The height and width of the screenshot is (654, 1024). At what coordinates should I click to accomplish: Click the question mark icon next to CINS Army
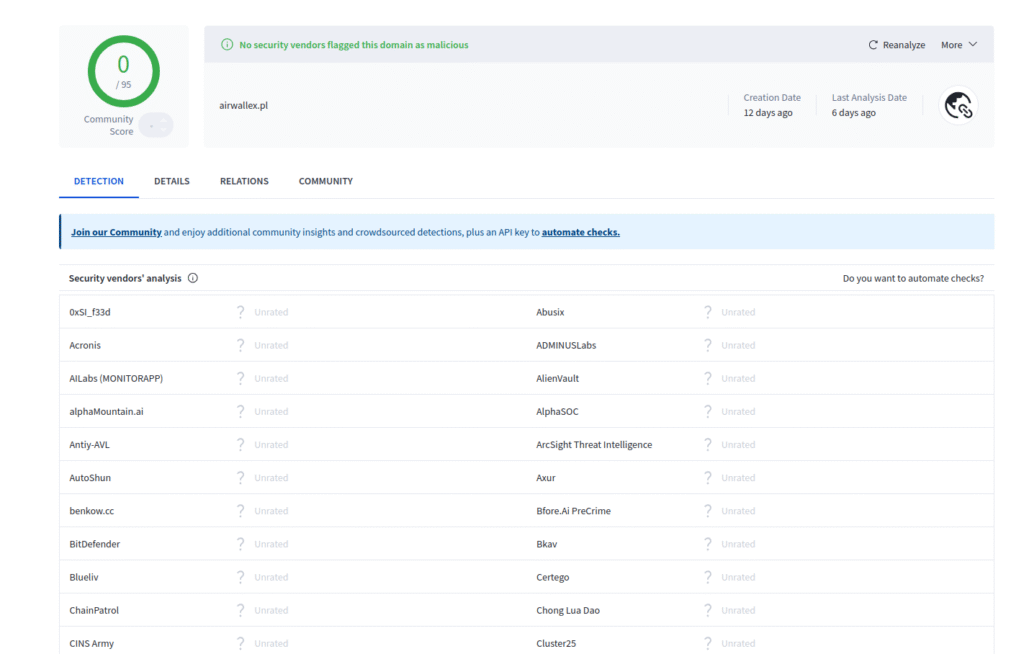coord(240,643)
